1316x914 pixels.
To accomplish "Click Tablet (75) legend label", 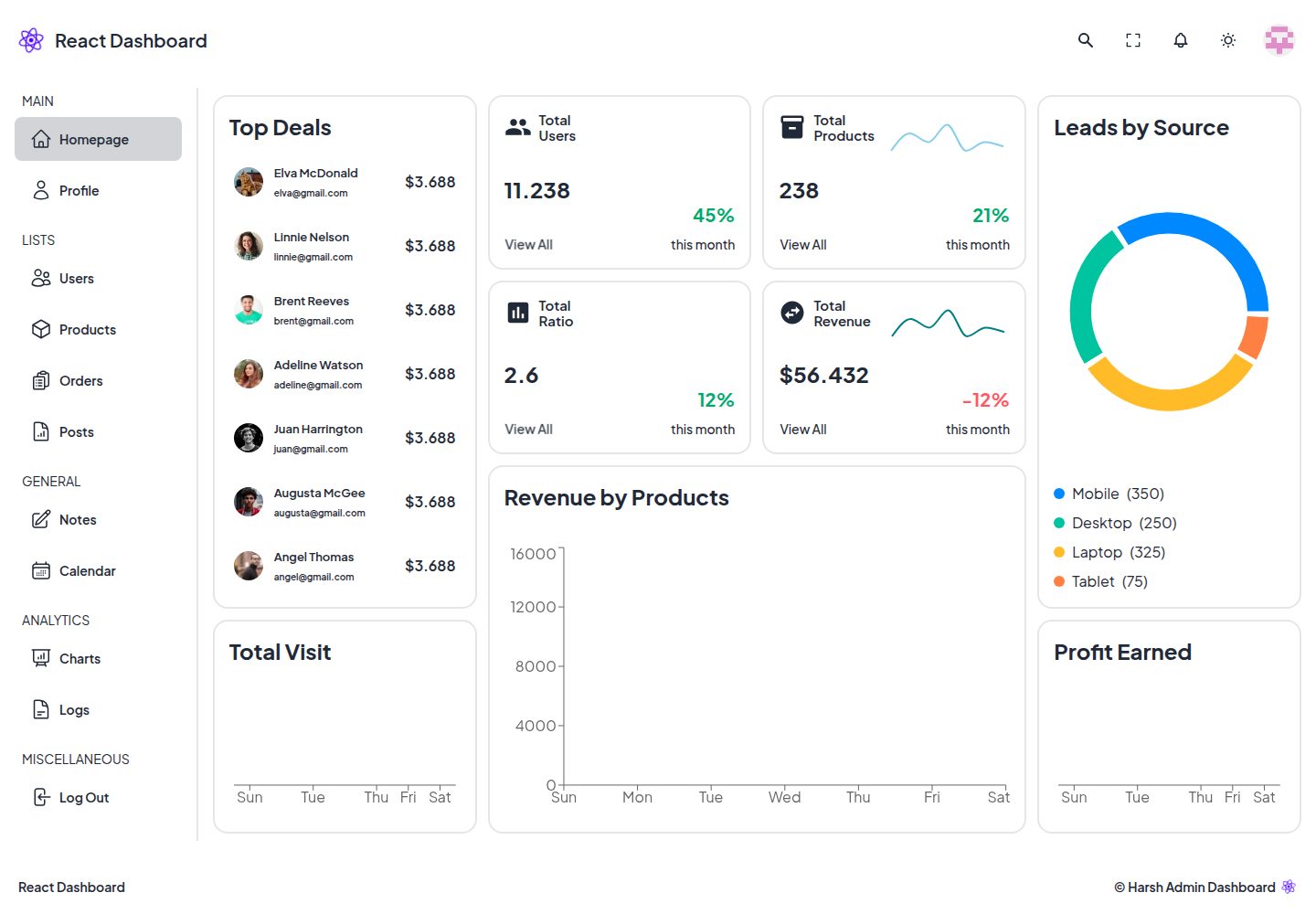I will coord(1109,581).
